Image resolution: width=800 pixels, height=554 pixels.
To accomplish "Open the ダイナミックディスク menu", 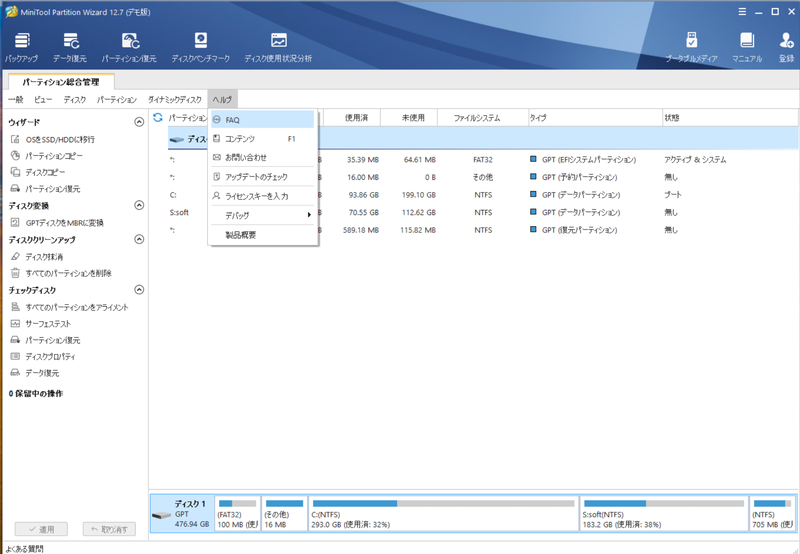I will point(175,99).
